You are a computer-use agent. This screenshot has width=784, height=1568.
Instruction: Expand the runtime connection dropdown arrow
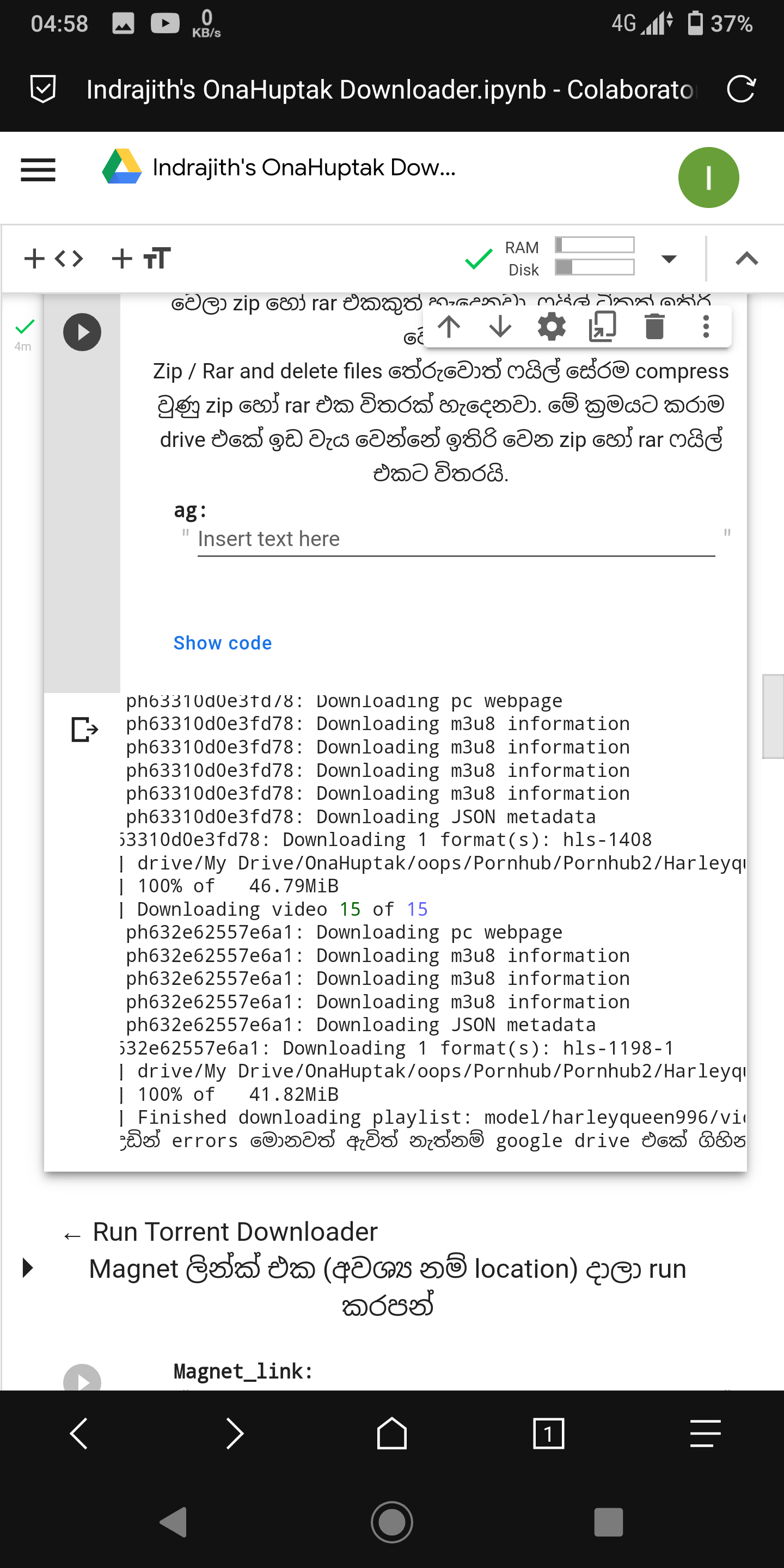coord(669,259)
